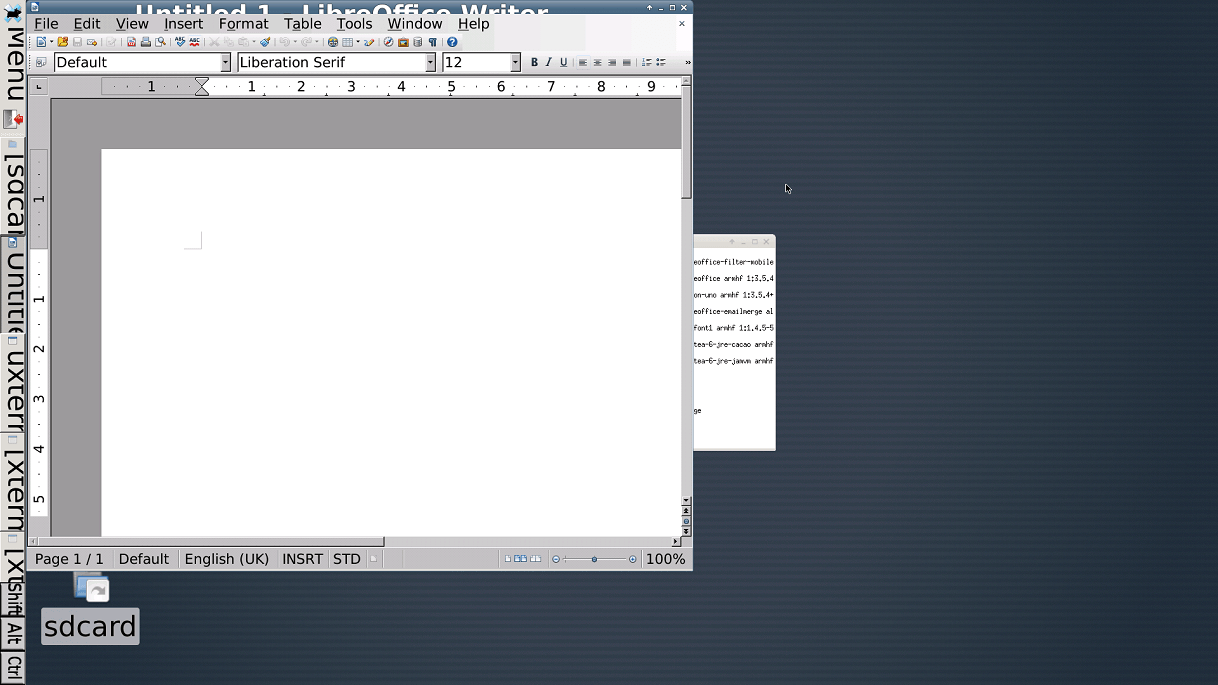Select single-page view layout icon

(508, 559)
